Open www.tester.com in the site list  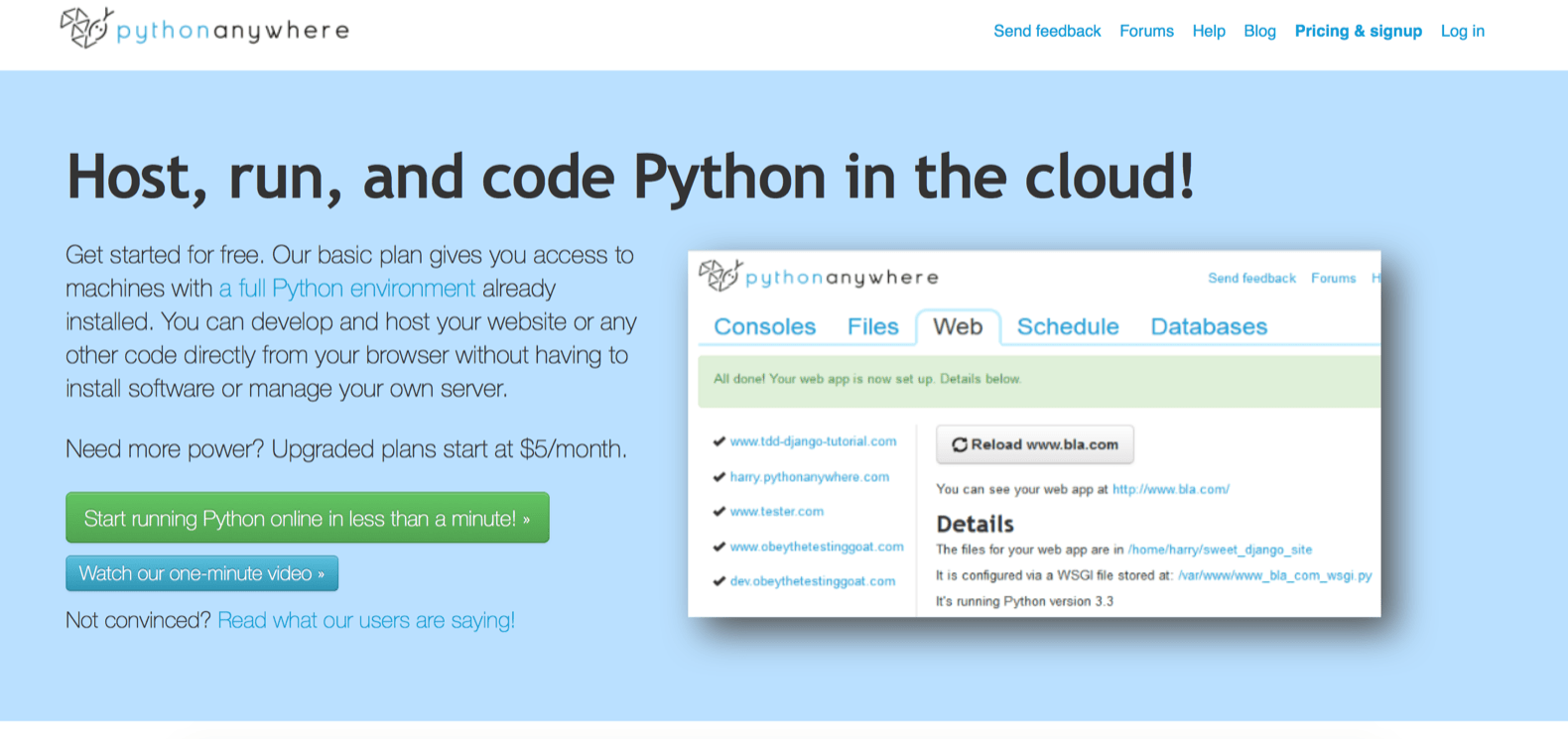click(x=776, y=512)
